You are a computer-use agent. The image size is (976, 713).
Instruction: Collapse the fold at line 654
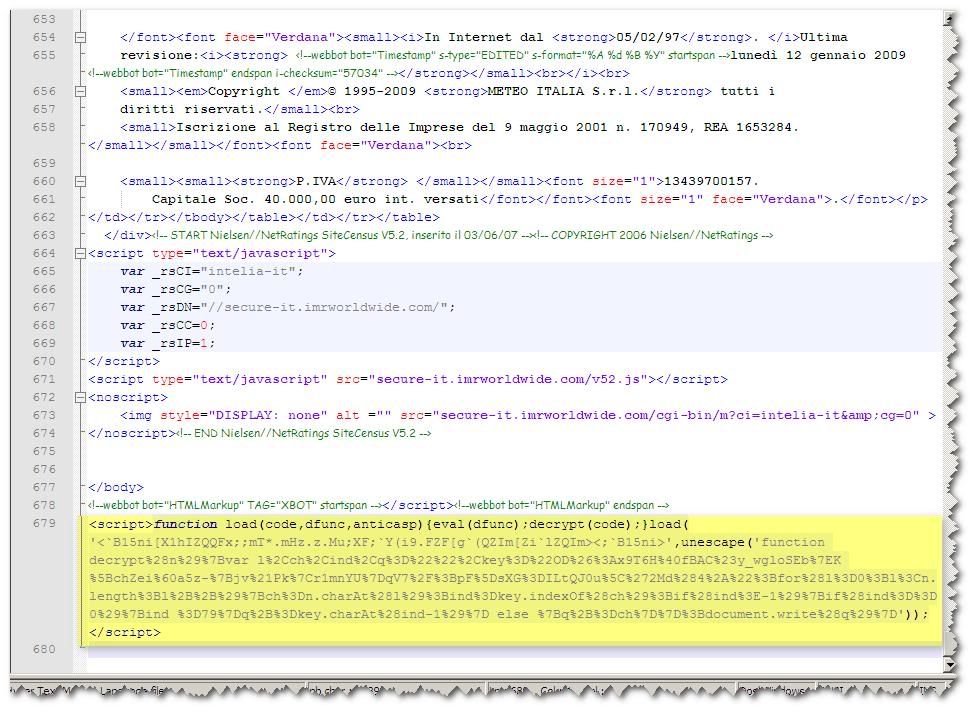click(x=80, y=37)
